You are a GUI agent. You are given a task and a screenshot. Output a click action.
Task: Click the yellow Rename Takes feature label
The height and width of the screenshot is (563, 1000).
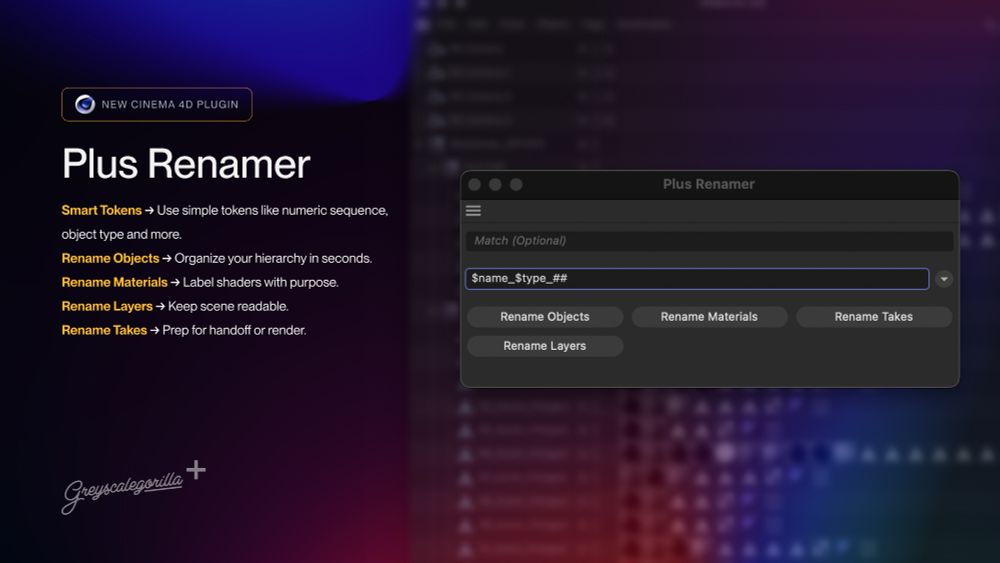click(x=104, y=330)
